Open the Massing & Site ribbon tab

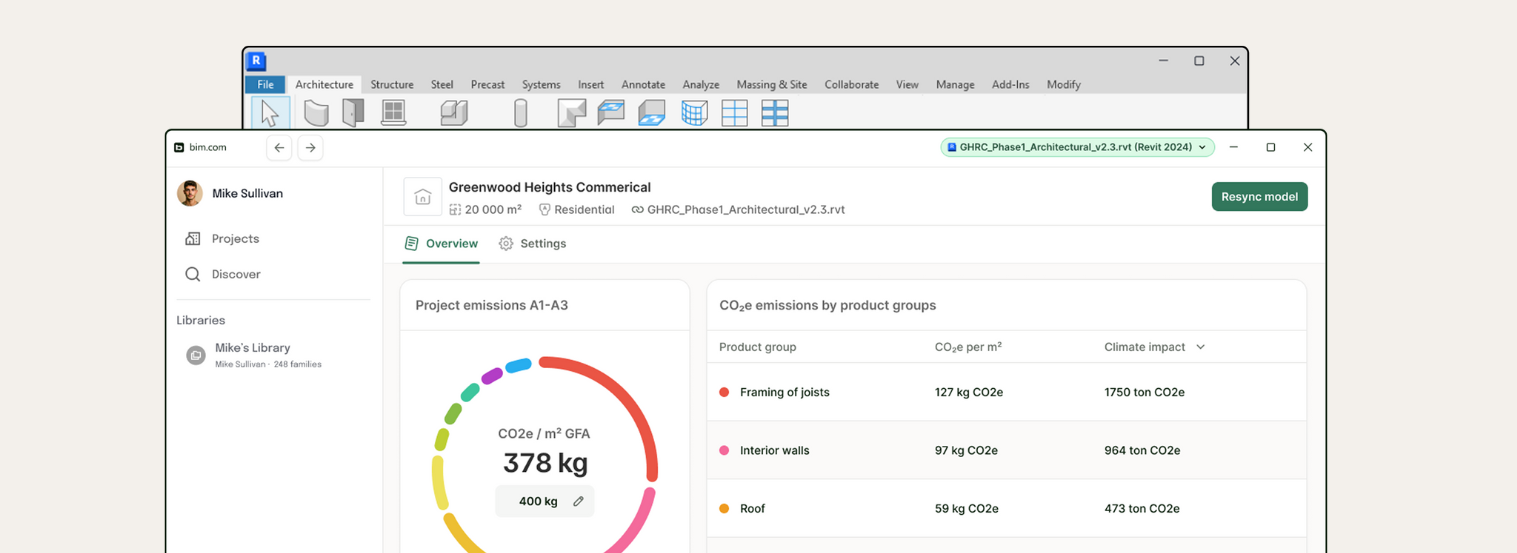771,85
